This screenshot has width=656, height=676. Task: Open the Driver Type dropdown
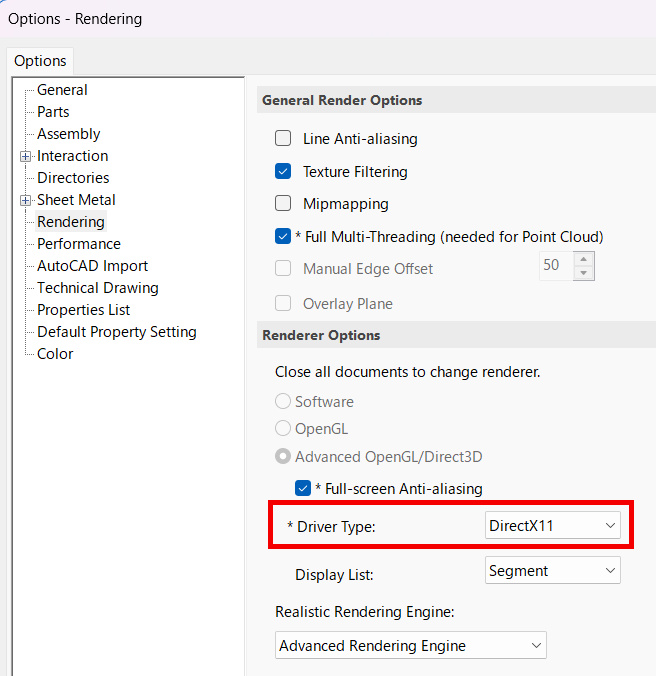(553, 526)
